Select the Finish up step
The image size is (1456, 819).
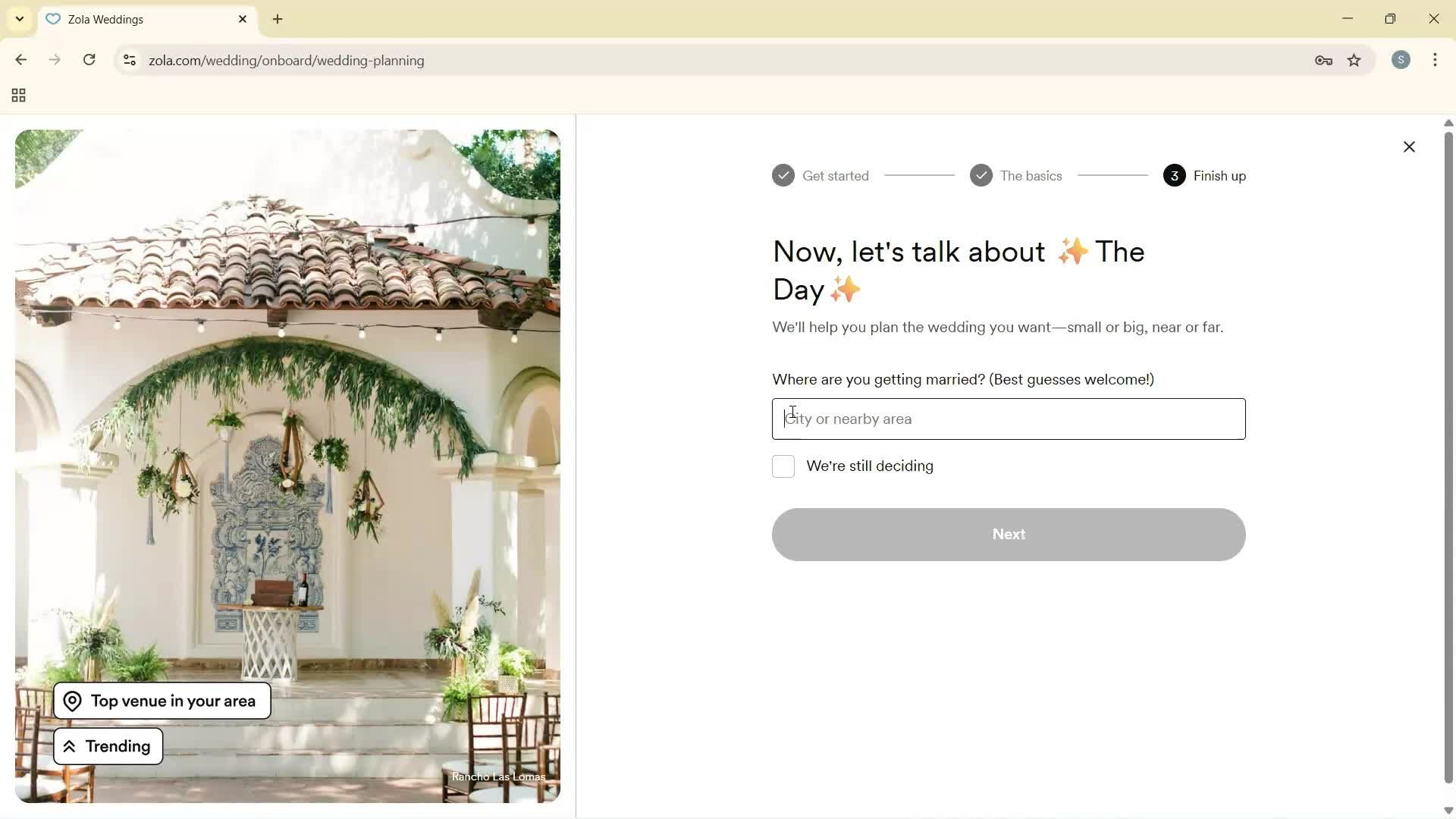(x=1174, y=175)
